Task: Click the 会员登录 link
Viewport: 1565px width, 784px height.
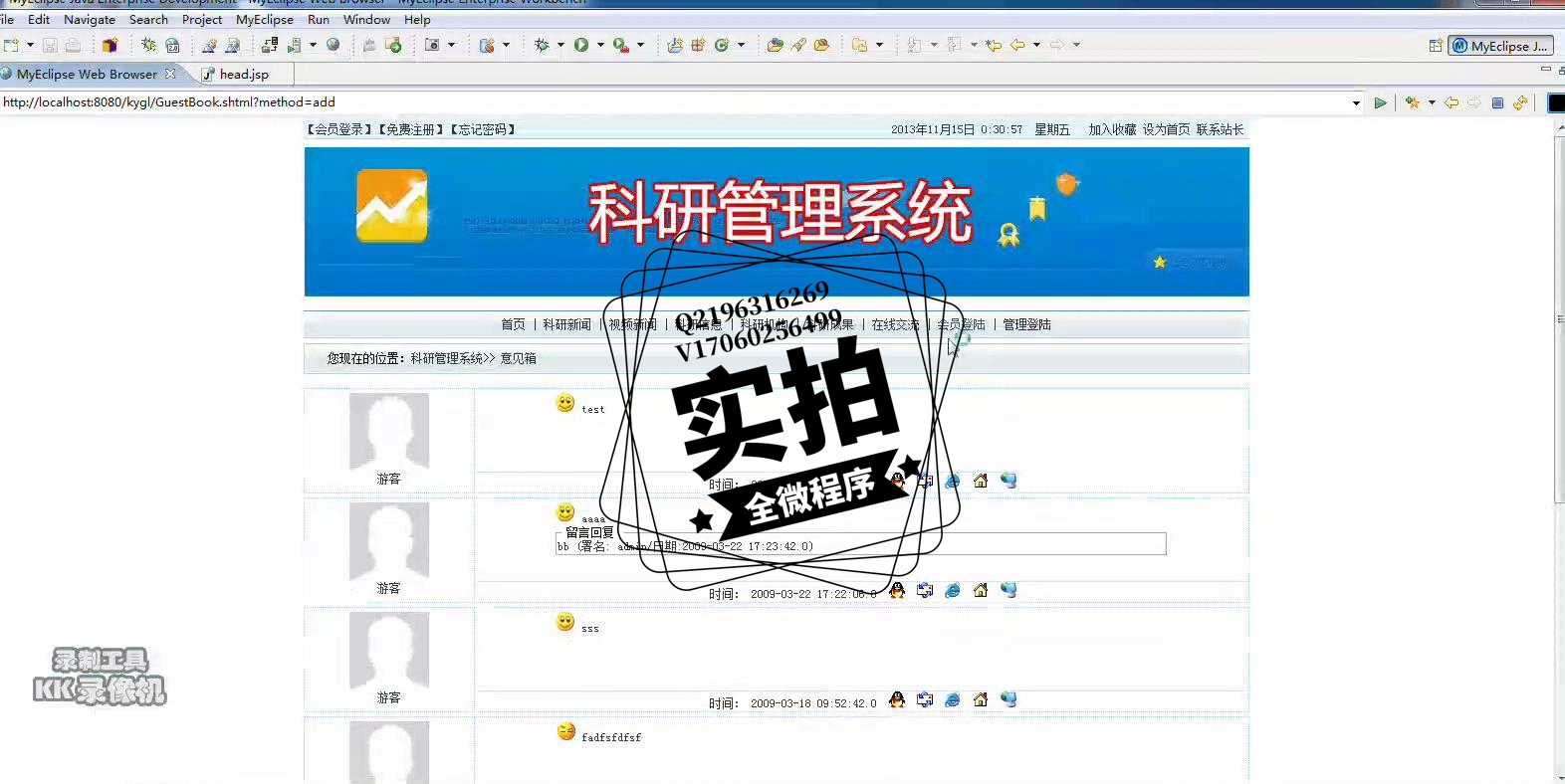Action: (338, 129)
